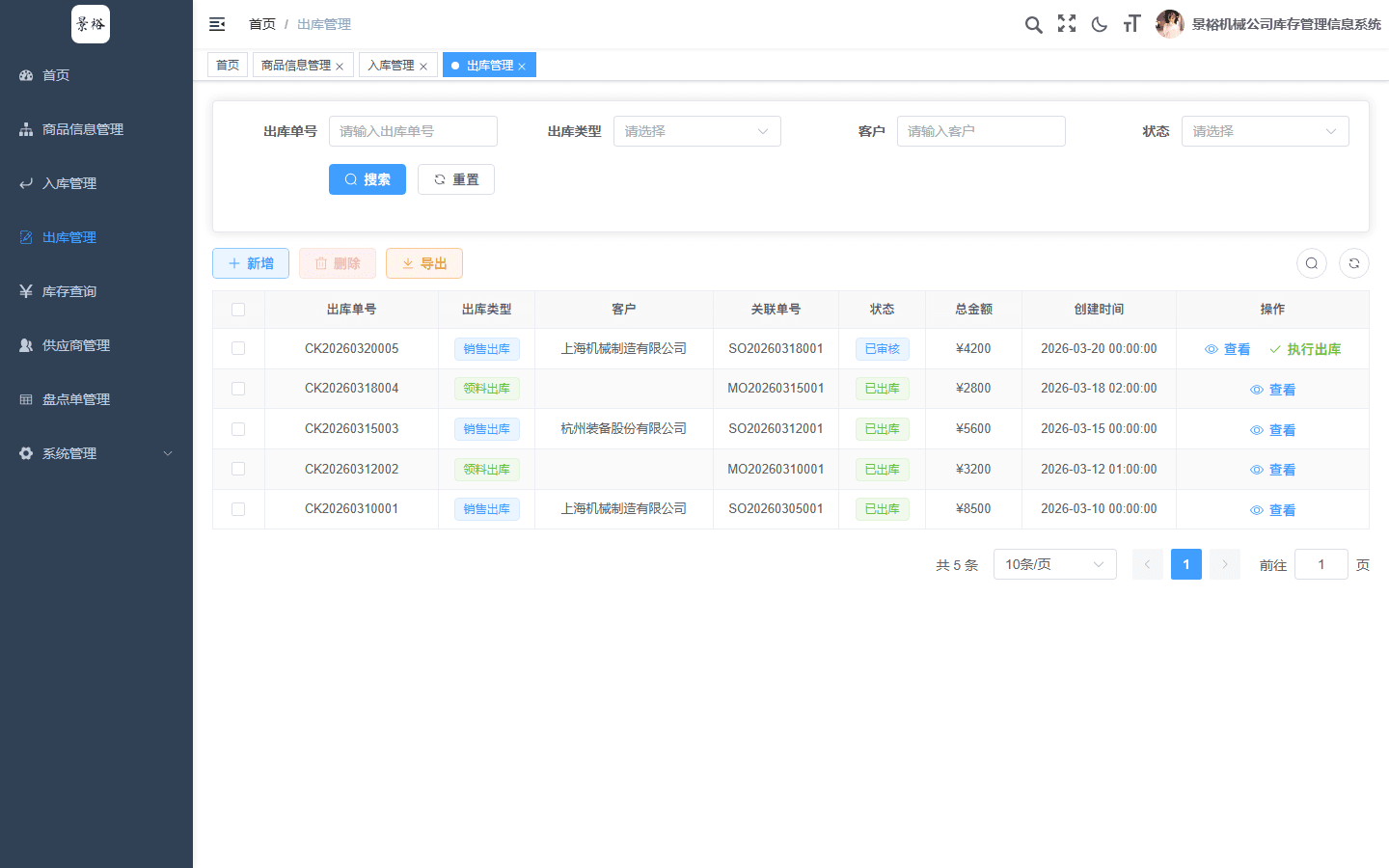
Task: Open 首页 from sidebar
Action: pyautogui.click(x=96, y=75)
